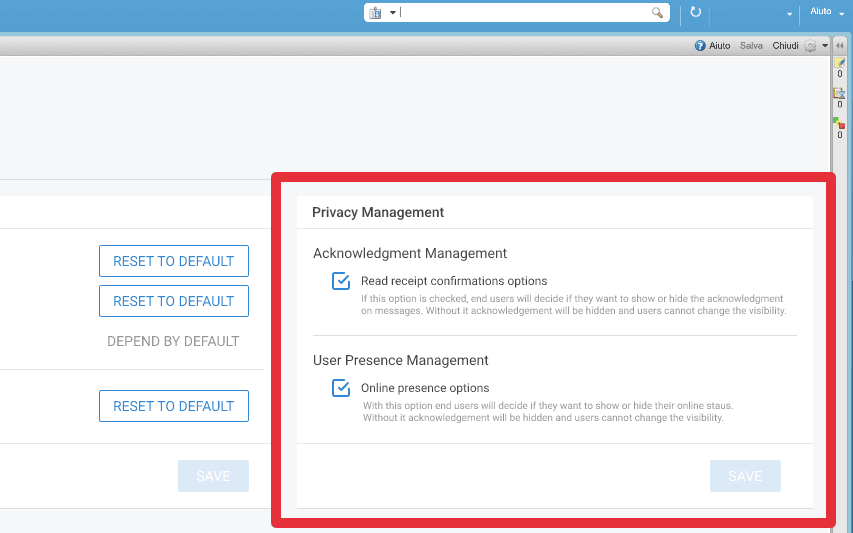The width and height of the screenshot is (853, 533).
Task: Click the RESET TO DEFAULT button below DEPEND BY DEFAULT
Action: coord(174,406)
